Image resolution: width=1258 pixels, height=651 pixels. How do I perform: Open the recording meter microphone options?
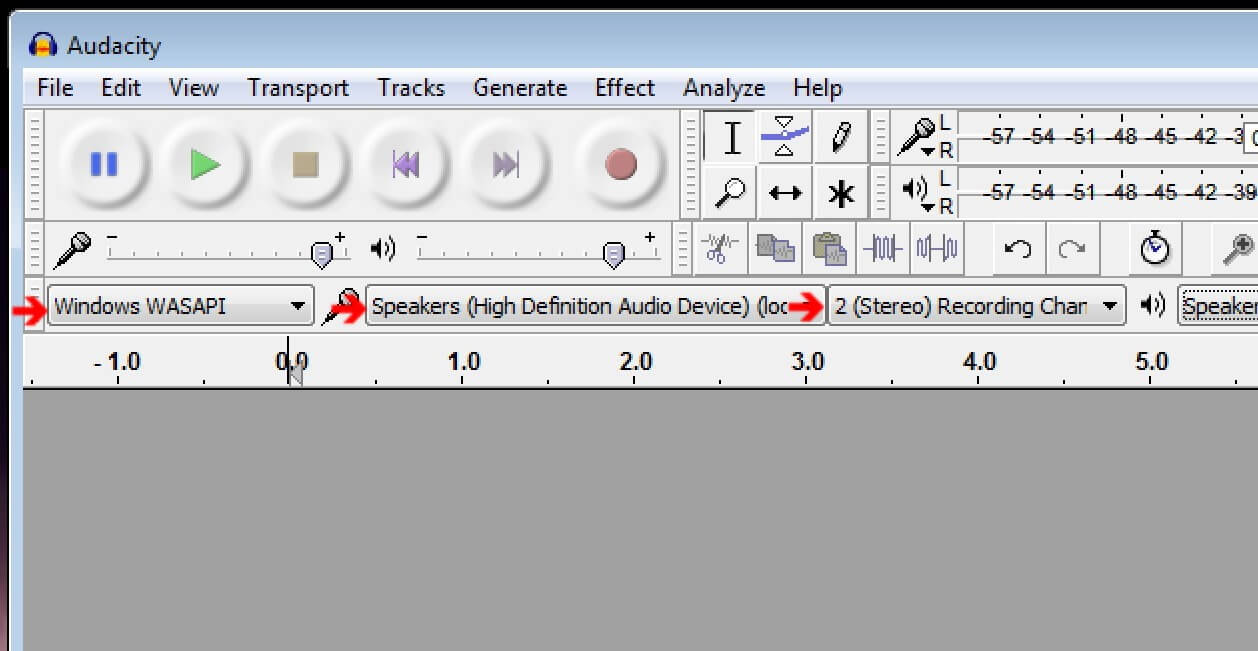tap(917, 137)
